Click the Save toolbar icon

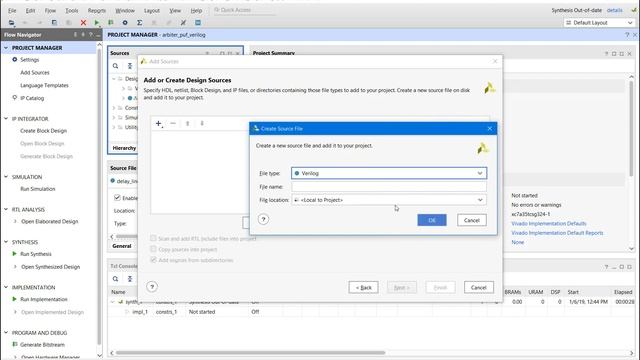[54, 23]
